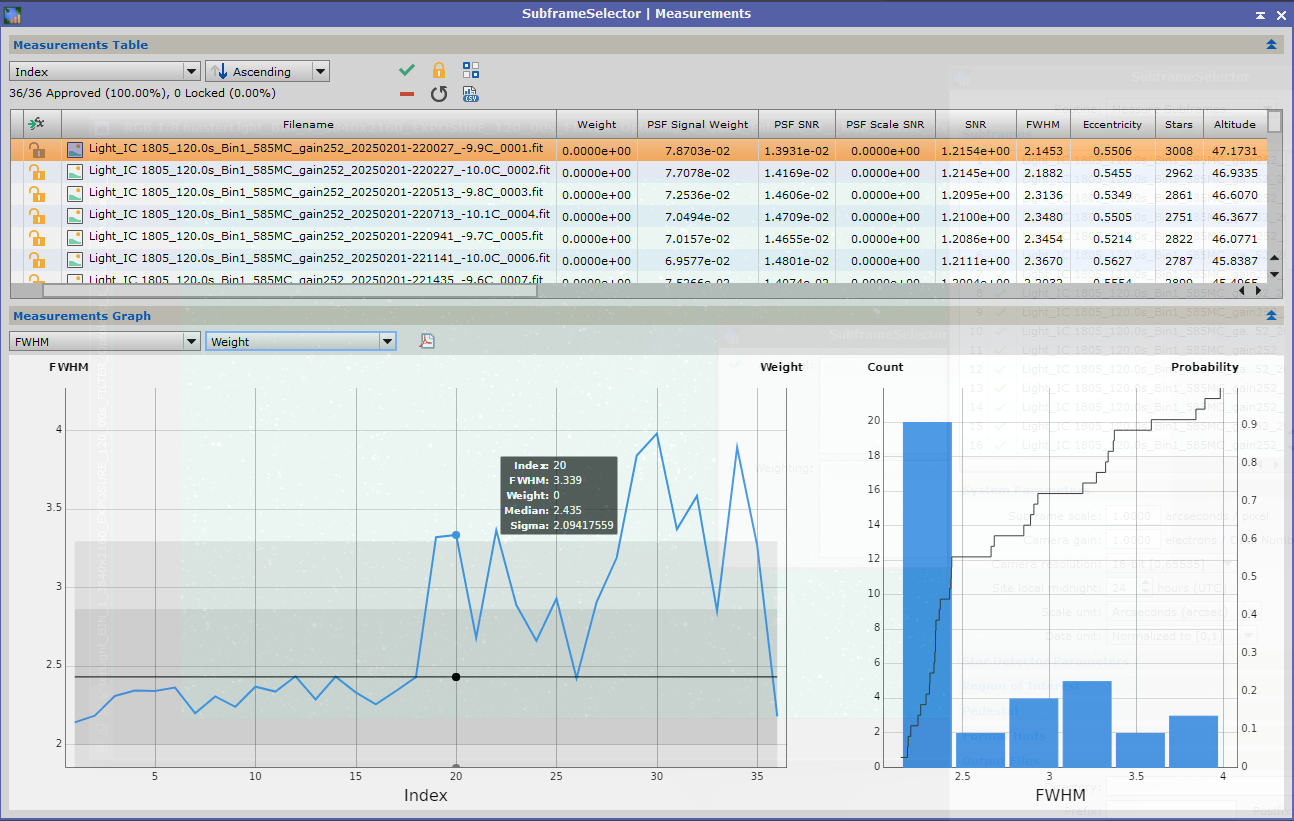1294x821 pixels.
Task: Click the table's horizontal scrollbar thumb
Action: coord(290,291)
